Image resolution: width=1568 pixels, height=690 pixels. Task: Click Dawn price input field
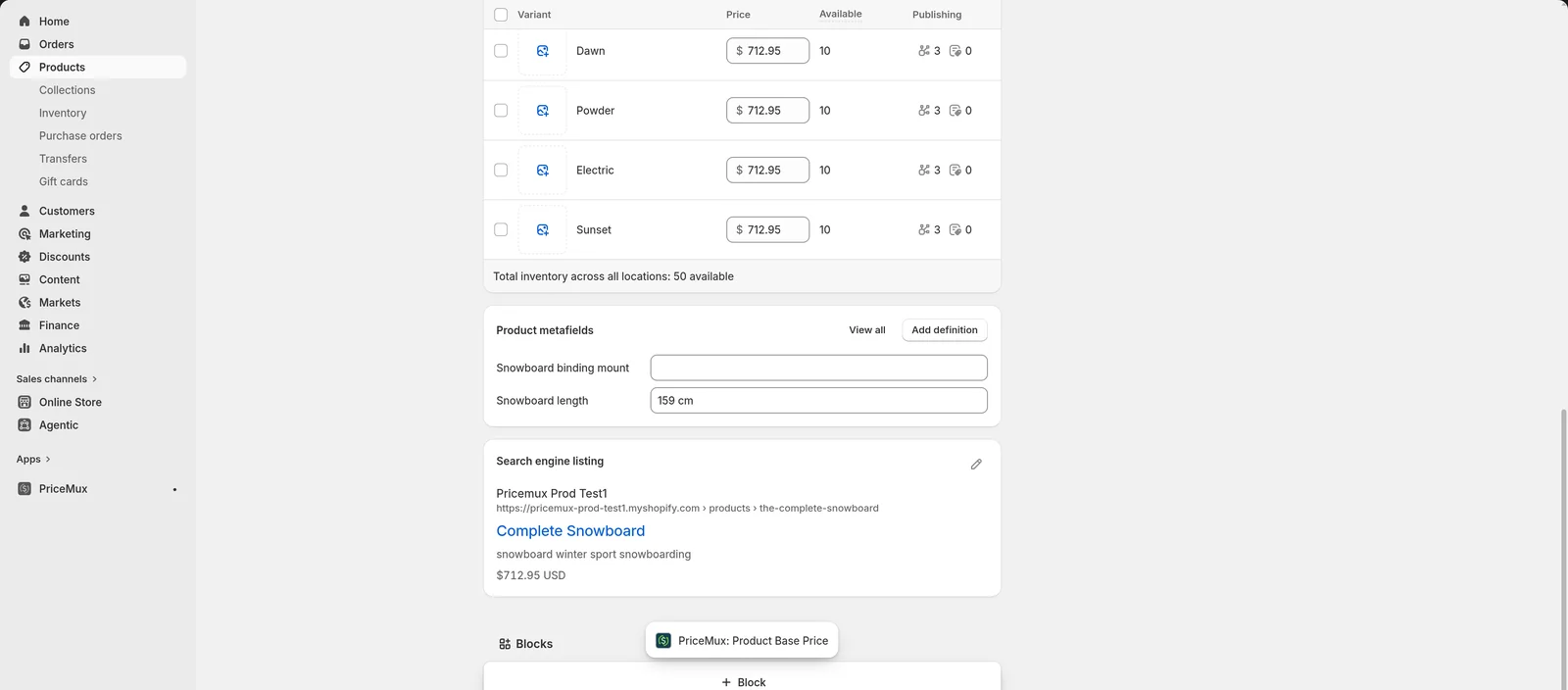tap(768, 51)
